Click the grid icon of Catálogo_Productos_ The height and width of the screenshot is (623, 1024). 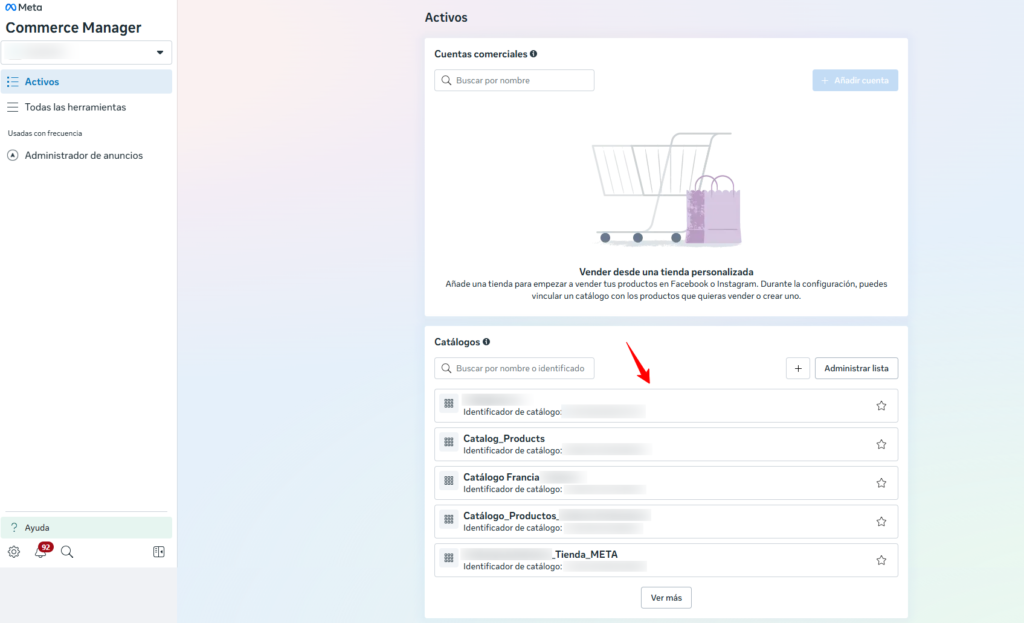(449, 519)
